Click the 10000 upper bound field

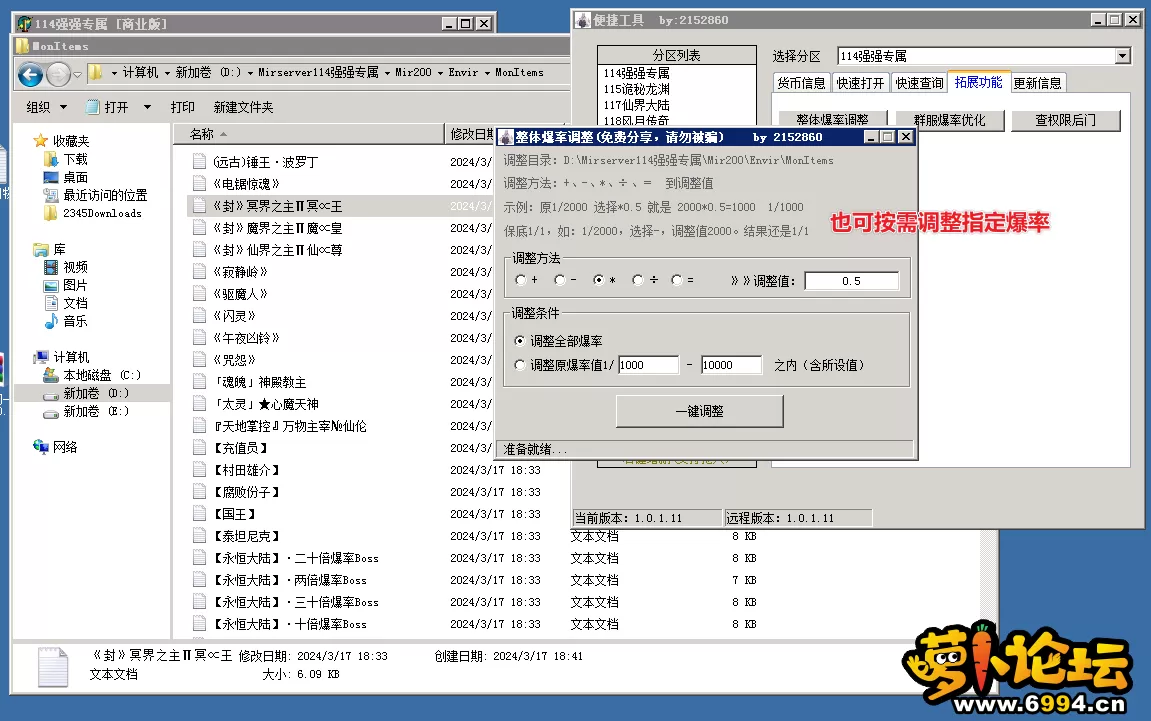[x=731, y=365]
